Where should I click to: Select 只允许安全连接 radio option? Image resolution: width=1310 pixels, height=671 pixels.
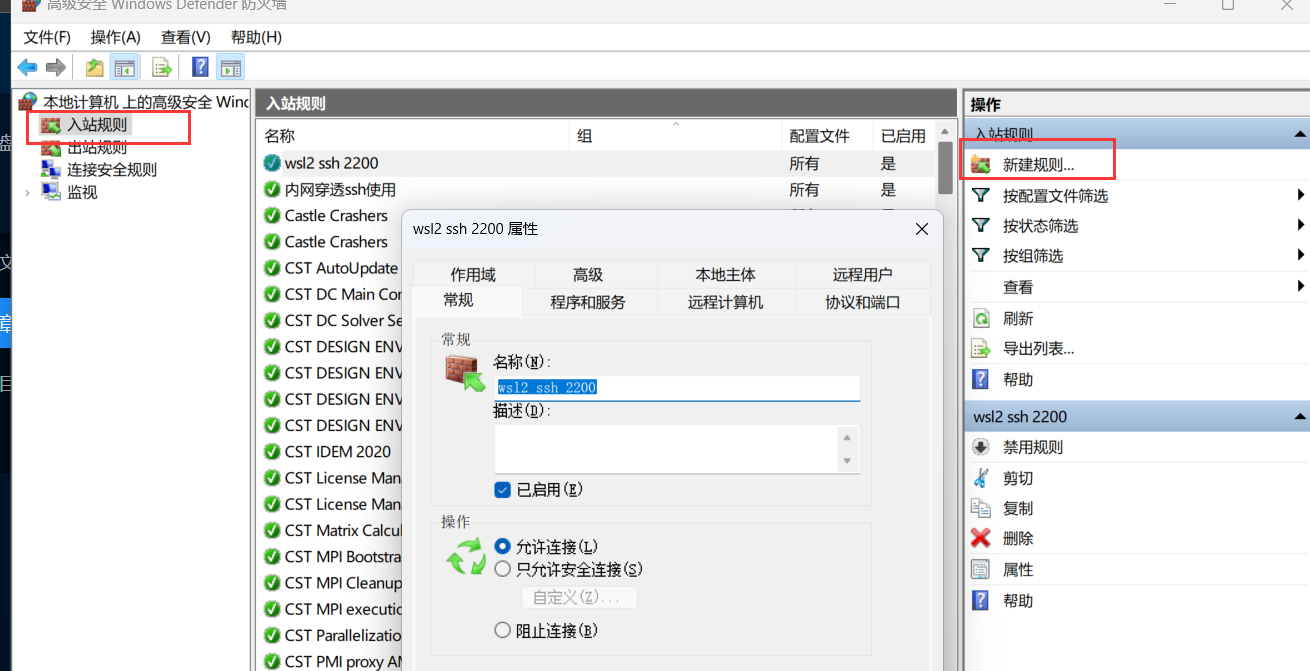click(503, 569)
